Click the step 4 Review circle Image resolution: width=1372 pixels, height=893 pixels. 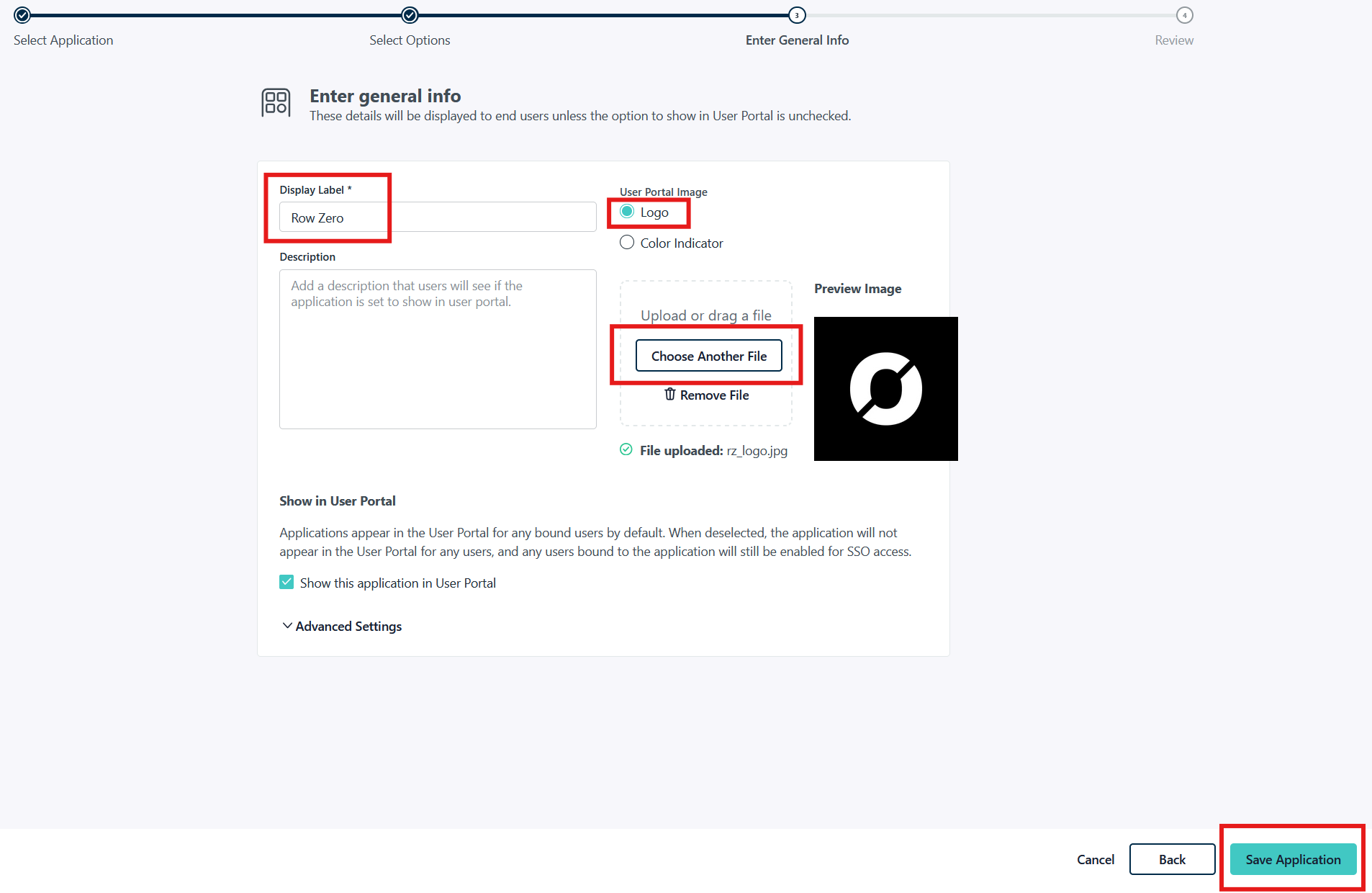pyautogui.click(x=1184, y=15)
